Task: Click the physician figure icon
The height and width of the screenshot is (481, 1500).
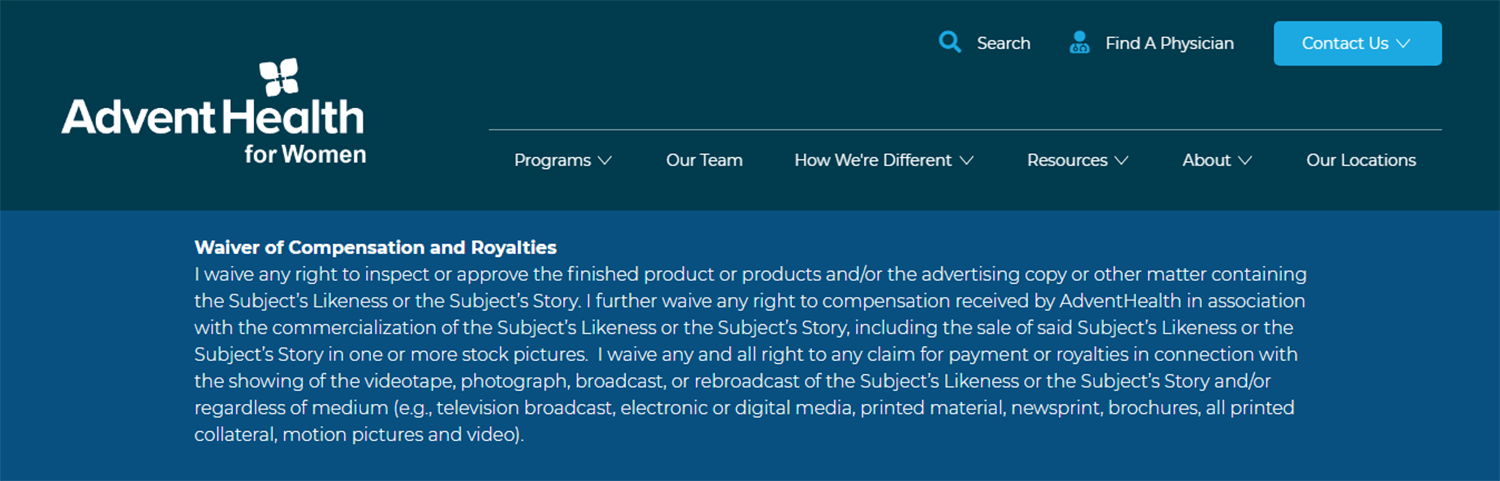Action: click(x=1079, y=43)
